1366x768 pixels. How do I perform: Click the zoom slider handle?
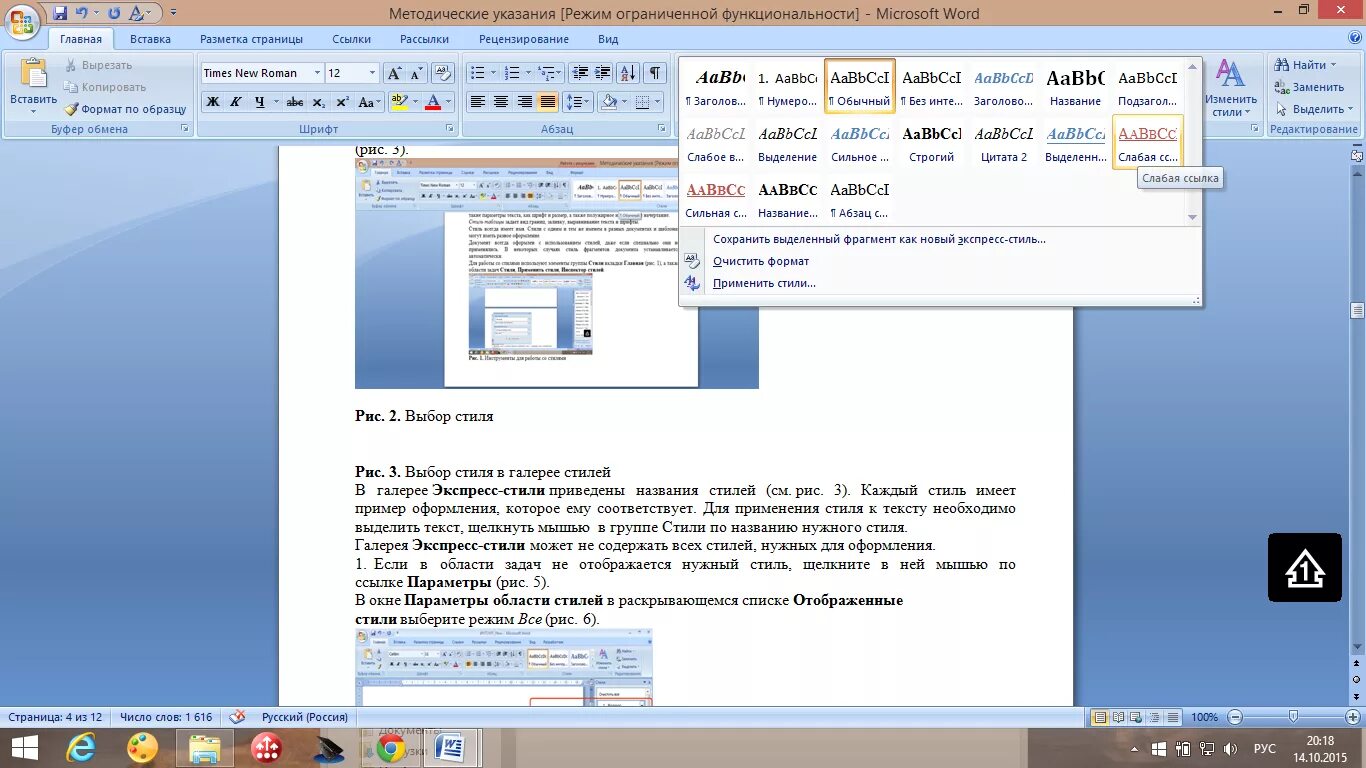pos(1293,717)
